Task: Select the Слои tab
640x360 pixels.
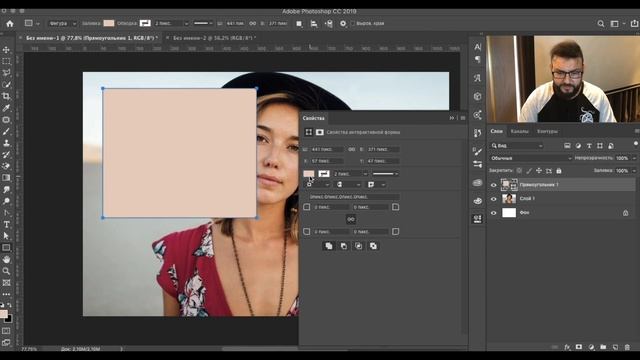Action: pyautogui.click(x=496, y=131)
